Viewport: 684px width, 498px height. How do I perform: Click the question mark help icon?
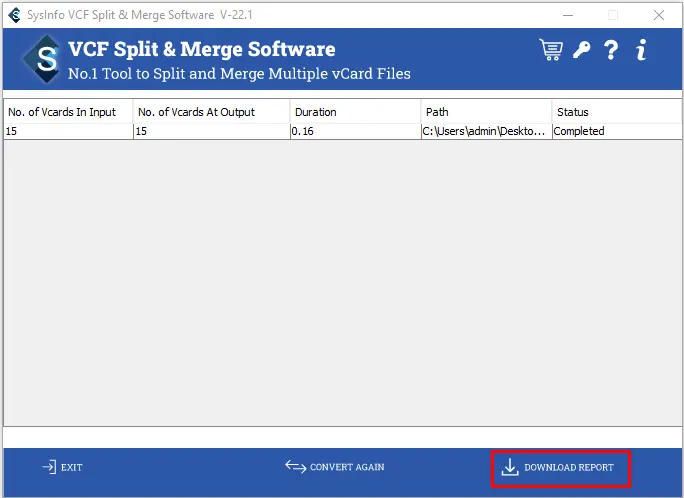click(611, 50)
